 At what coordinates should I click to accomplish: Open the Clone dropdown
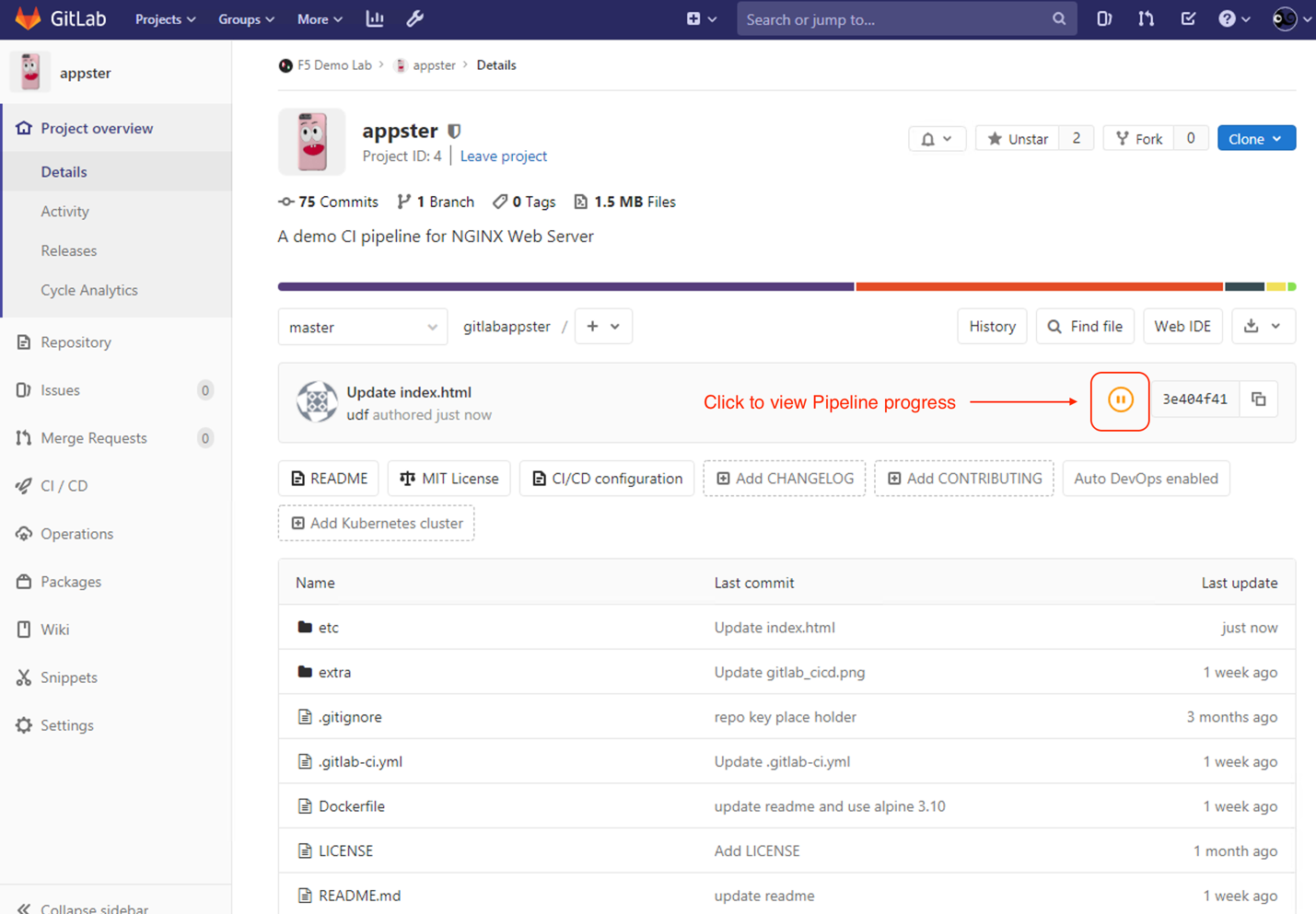1256,139
